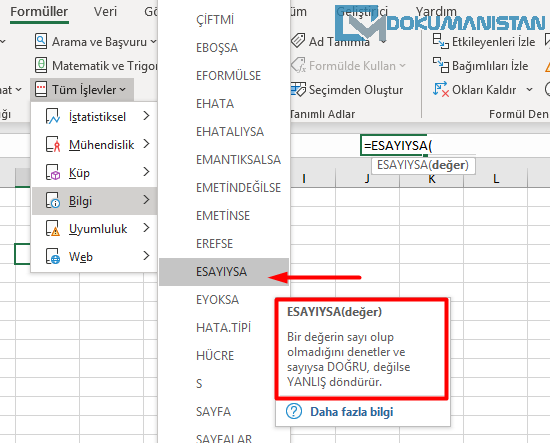Click the Tüm İşlevler icon
This screenshot has height=443, width=550.
41,89
